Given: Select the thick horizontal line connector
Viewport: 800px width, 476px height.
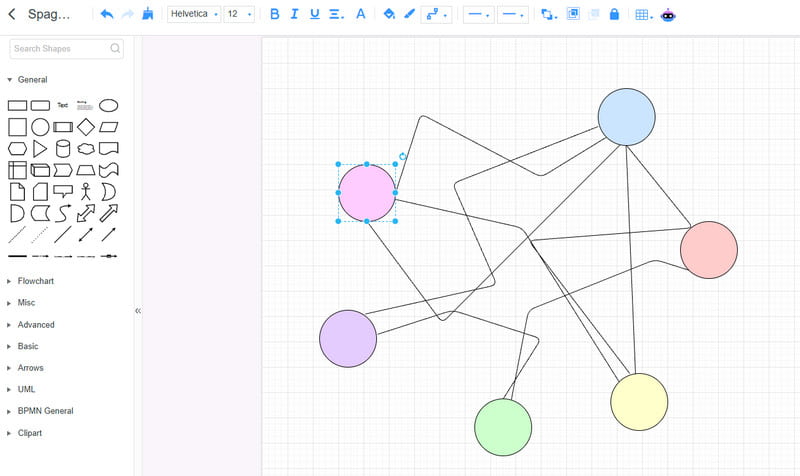Looking at the screenshot, I should click(x=17, y=256).
